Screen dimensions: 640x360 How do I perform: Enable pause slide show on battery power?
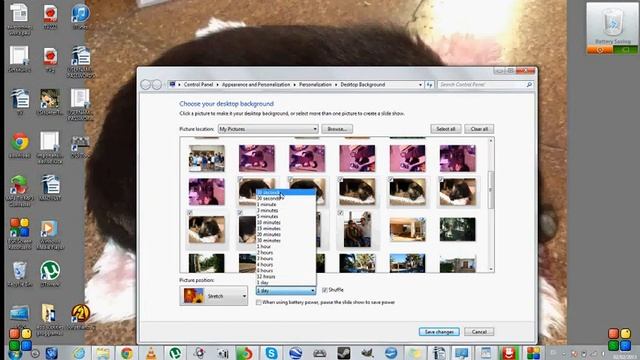(258, 302)
